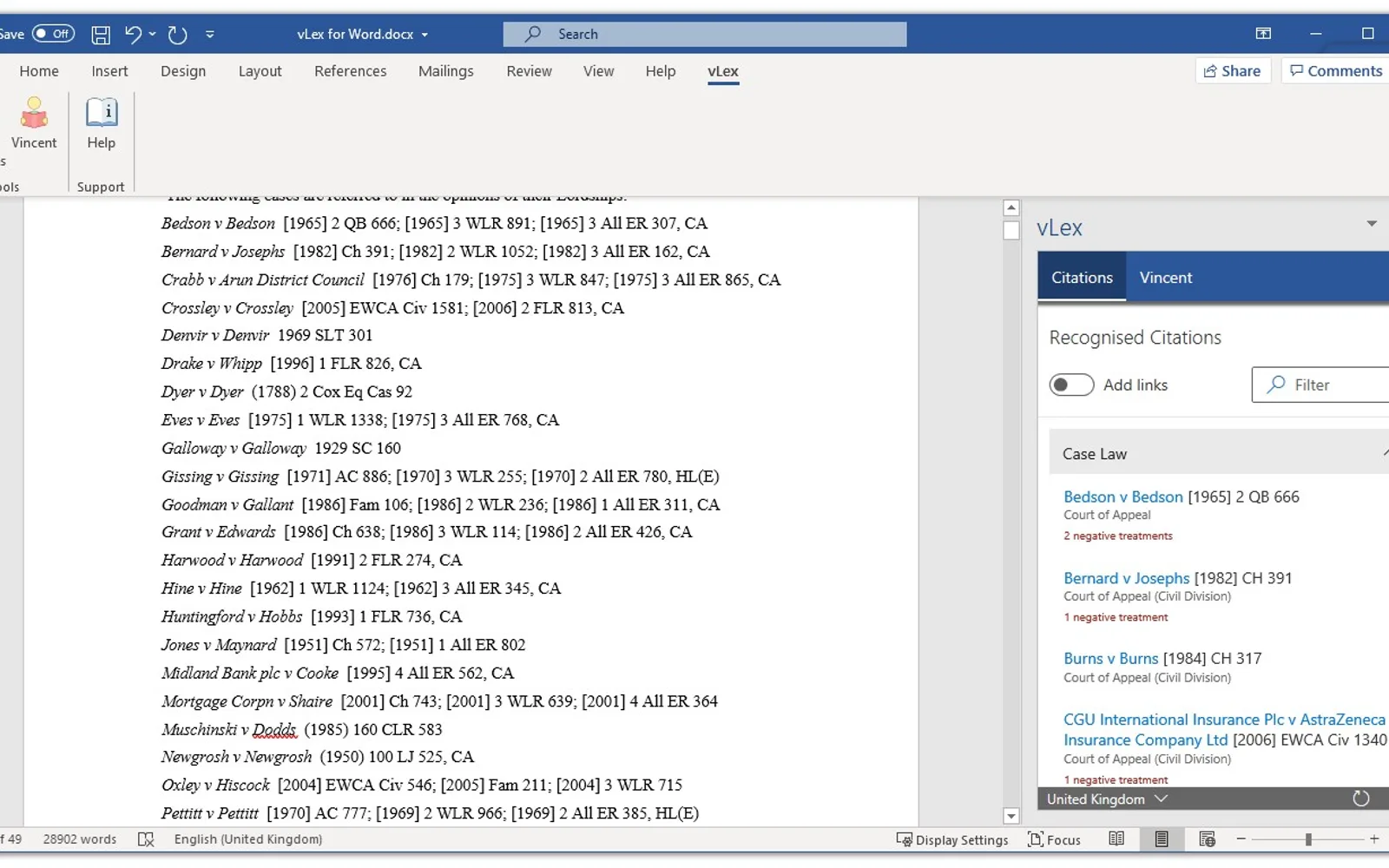Click the Filter citations field

pos(1320,385)
